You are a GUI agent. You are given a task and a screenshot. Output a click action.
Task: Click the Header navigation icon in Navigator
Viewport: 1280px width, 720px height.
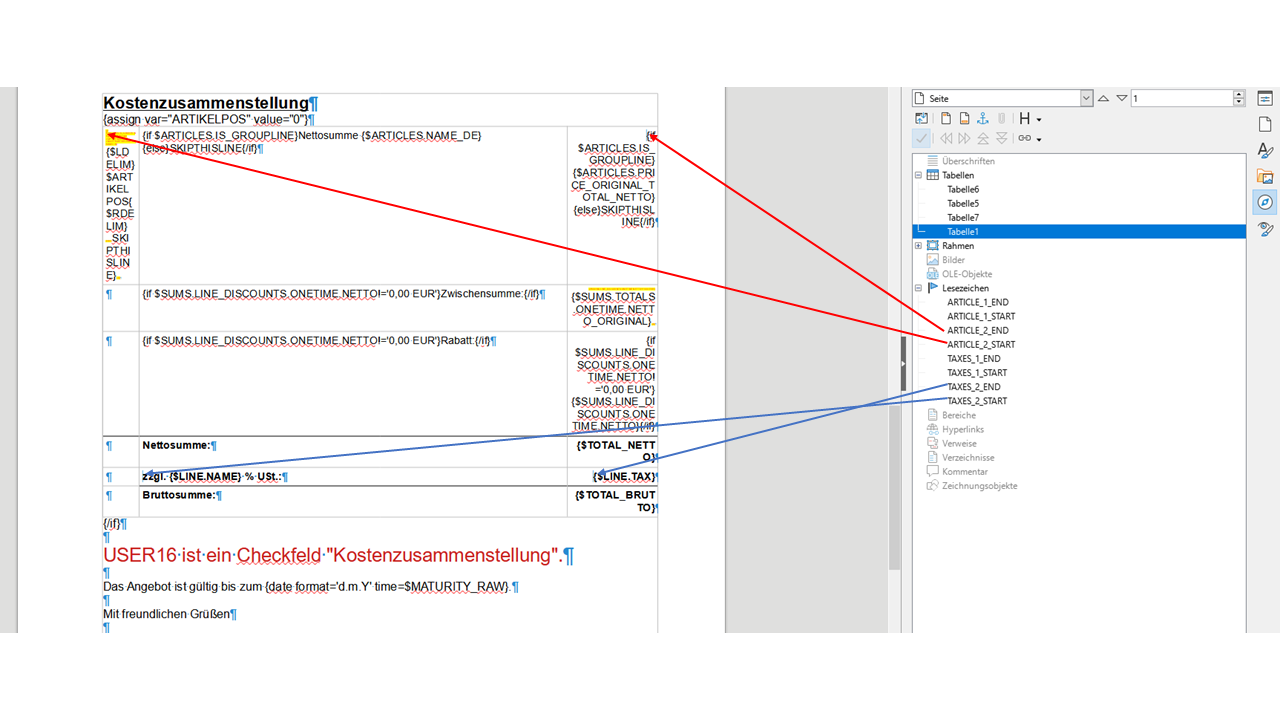pos(943,119)
